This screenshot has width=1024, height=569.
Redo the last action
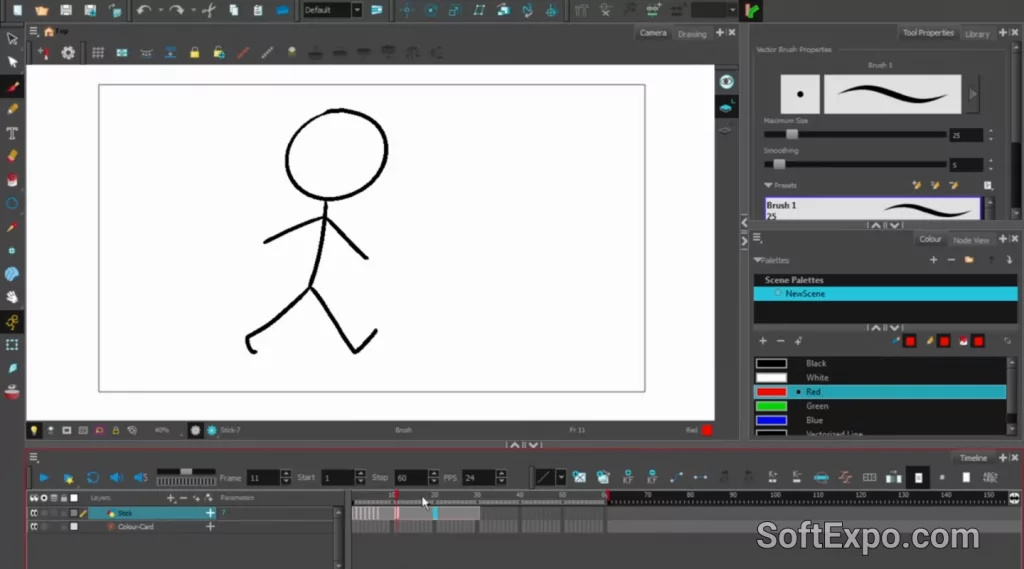click(176, 10)
